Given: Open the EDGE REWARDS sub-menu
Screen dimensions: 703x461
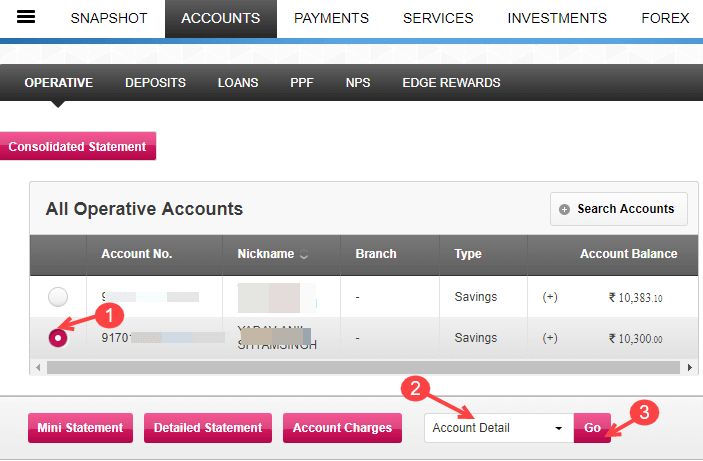Looking at the screenshot, I should click(451, 83).
